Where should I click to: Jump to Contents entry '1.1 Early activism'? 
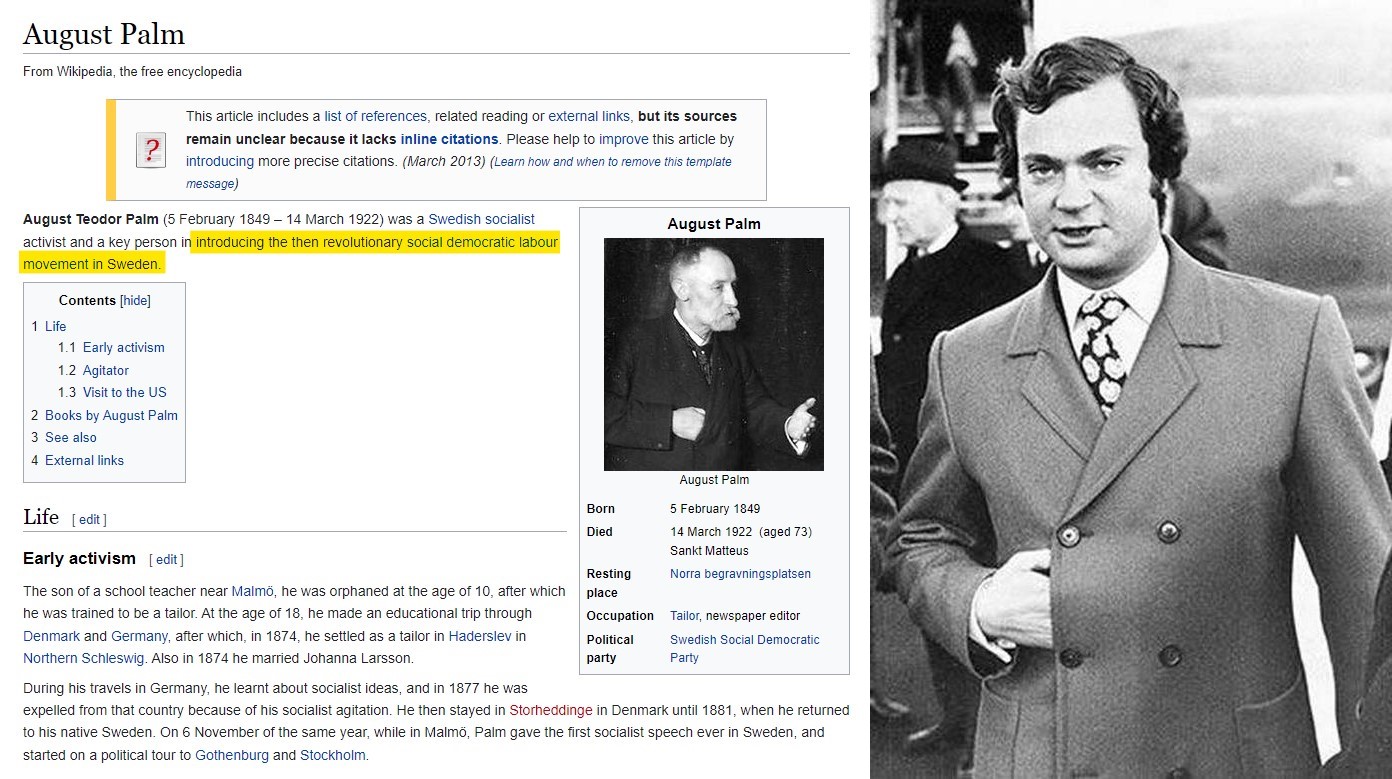(x=111, y=347)
